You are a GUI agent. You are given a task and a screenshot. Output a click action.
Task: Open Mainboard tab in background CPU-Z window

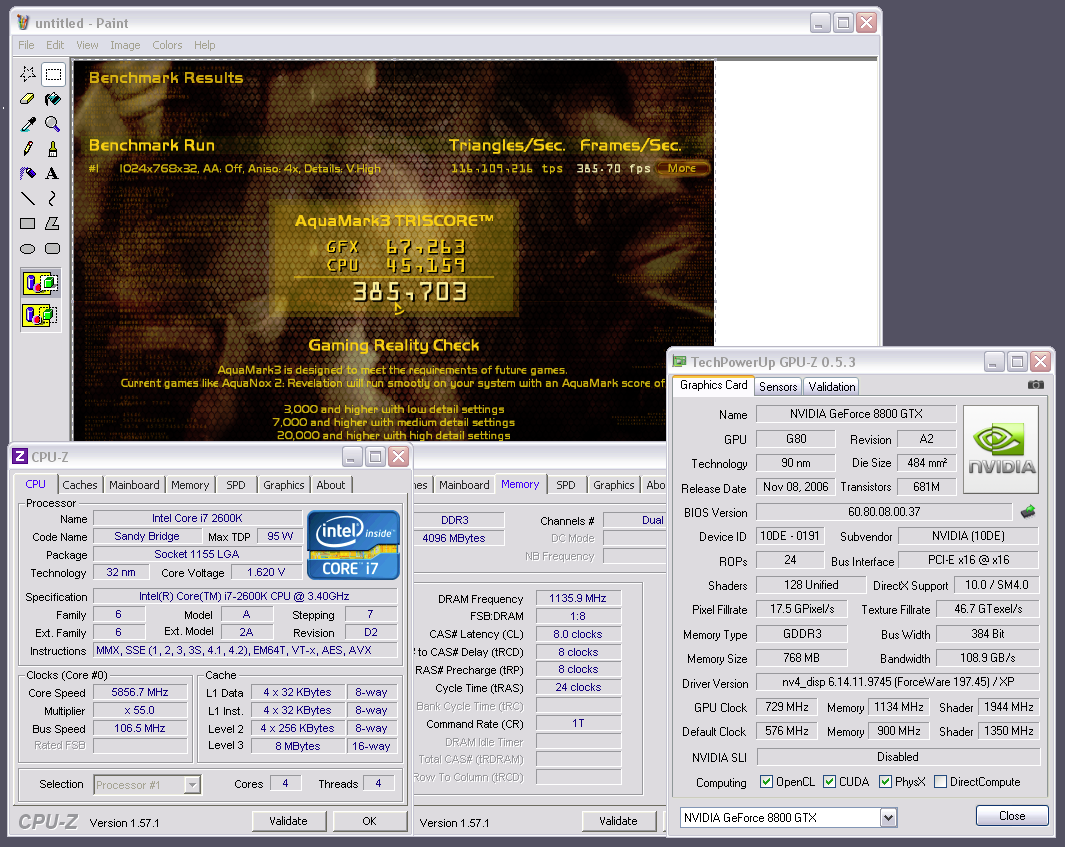[x=464, y=485]
